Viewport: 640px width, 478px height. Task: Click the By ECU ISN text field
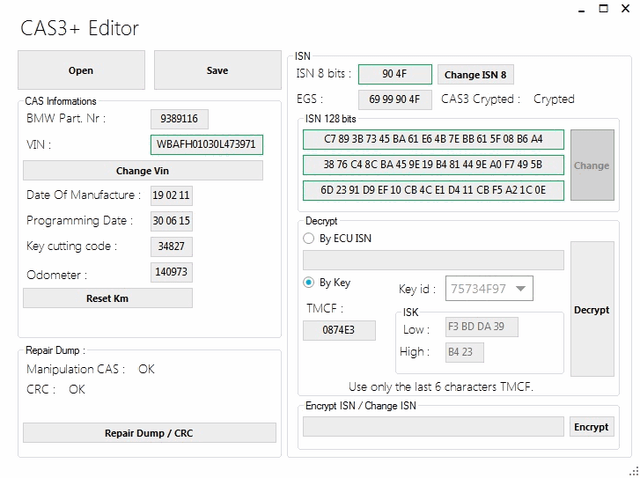pyautogui.click(x=433, y=260)
